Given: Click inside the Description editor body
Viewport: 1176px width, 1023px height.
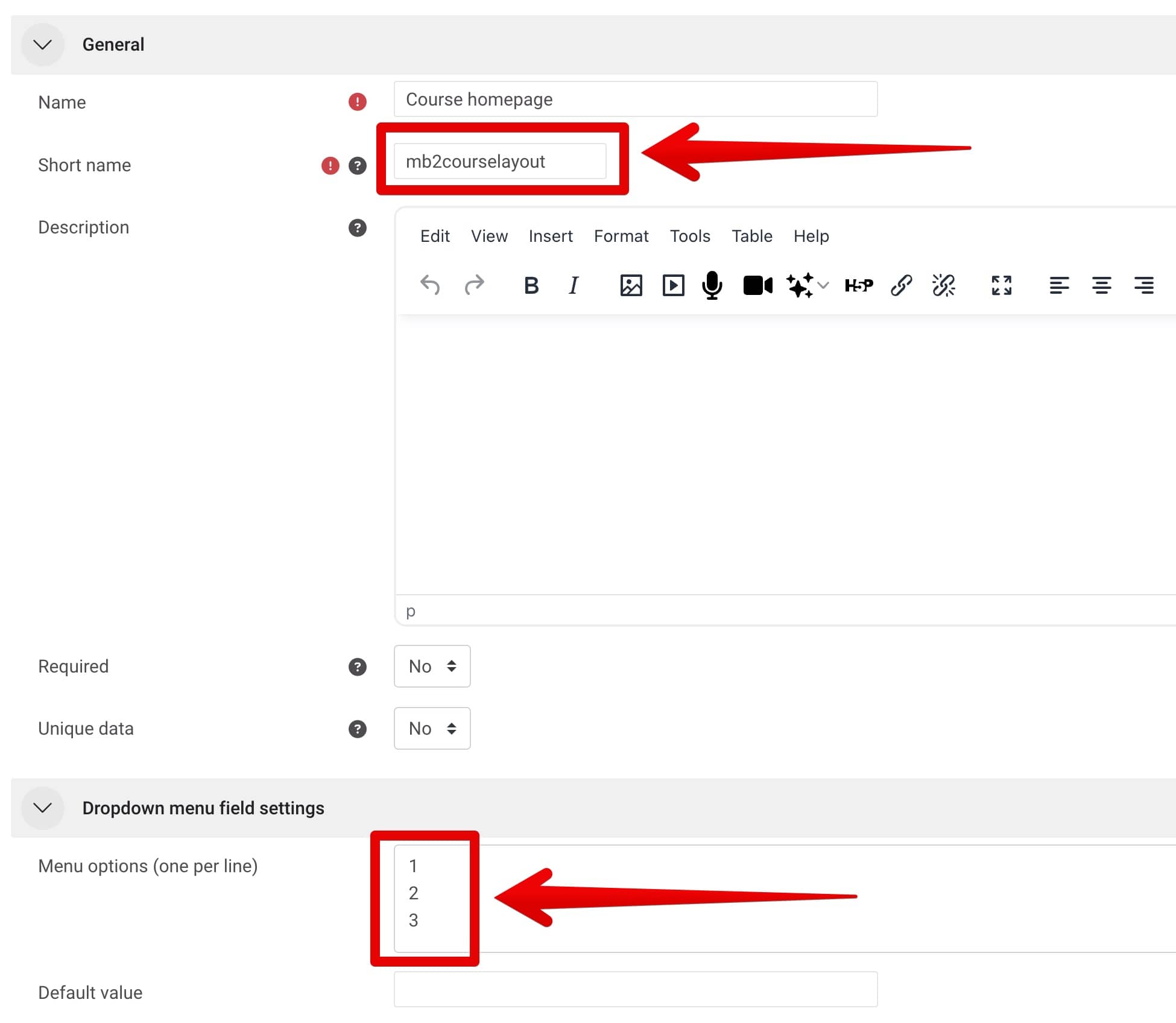Looking at the screenshot, I should [785, 455].
